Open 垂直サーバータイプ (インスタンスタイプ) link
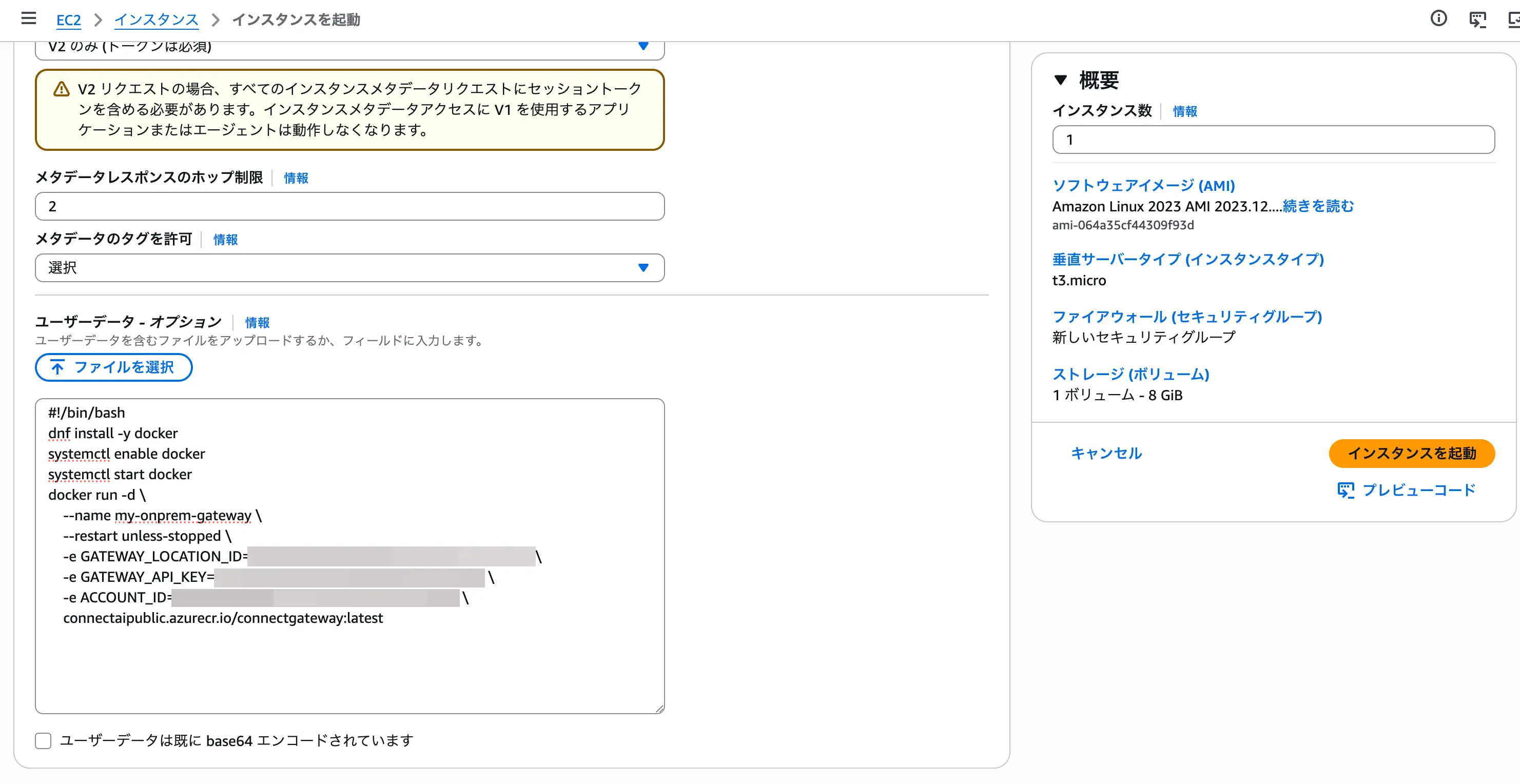The image size is (1520, 784). coord(1188,259)
